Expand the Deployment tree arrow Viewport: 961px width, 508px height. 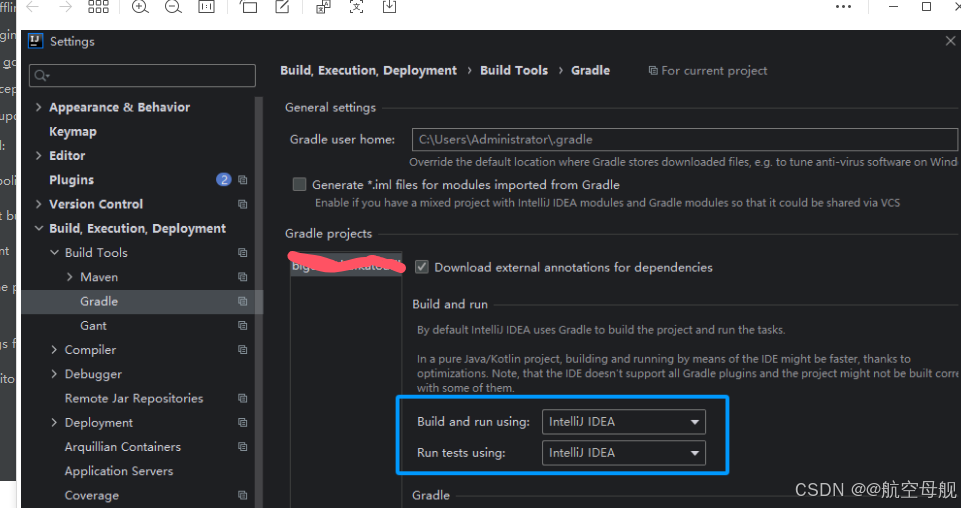tap(55, 422)
